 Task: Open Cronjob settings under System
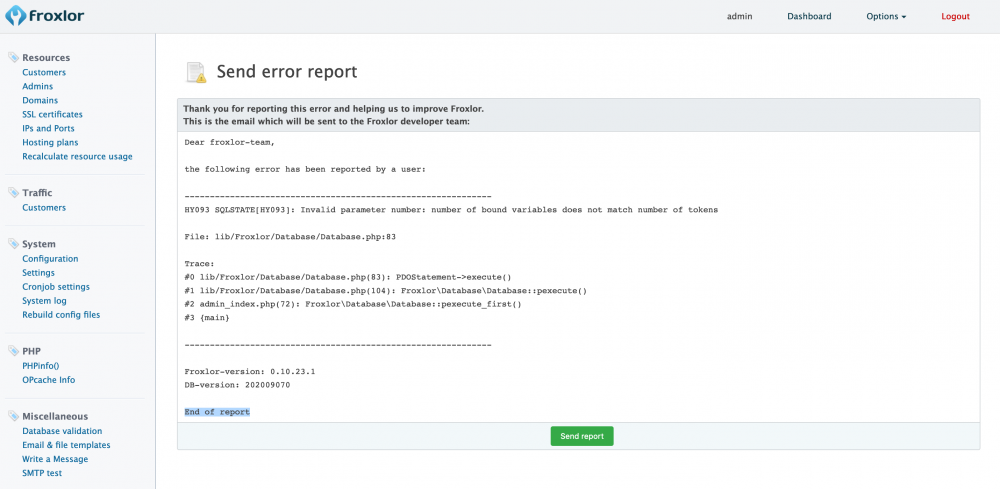[55, 286]
